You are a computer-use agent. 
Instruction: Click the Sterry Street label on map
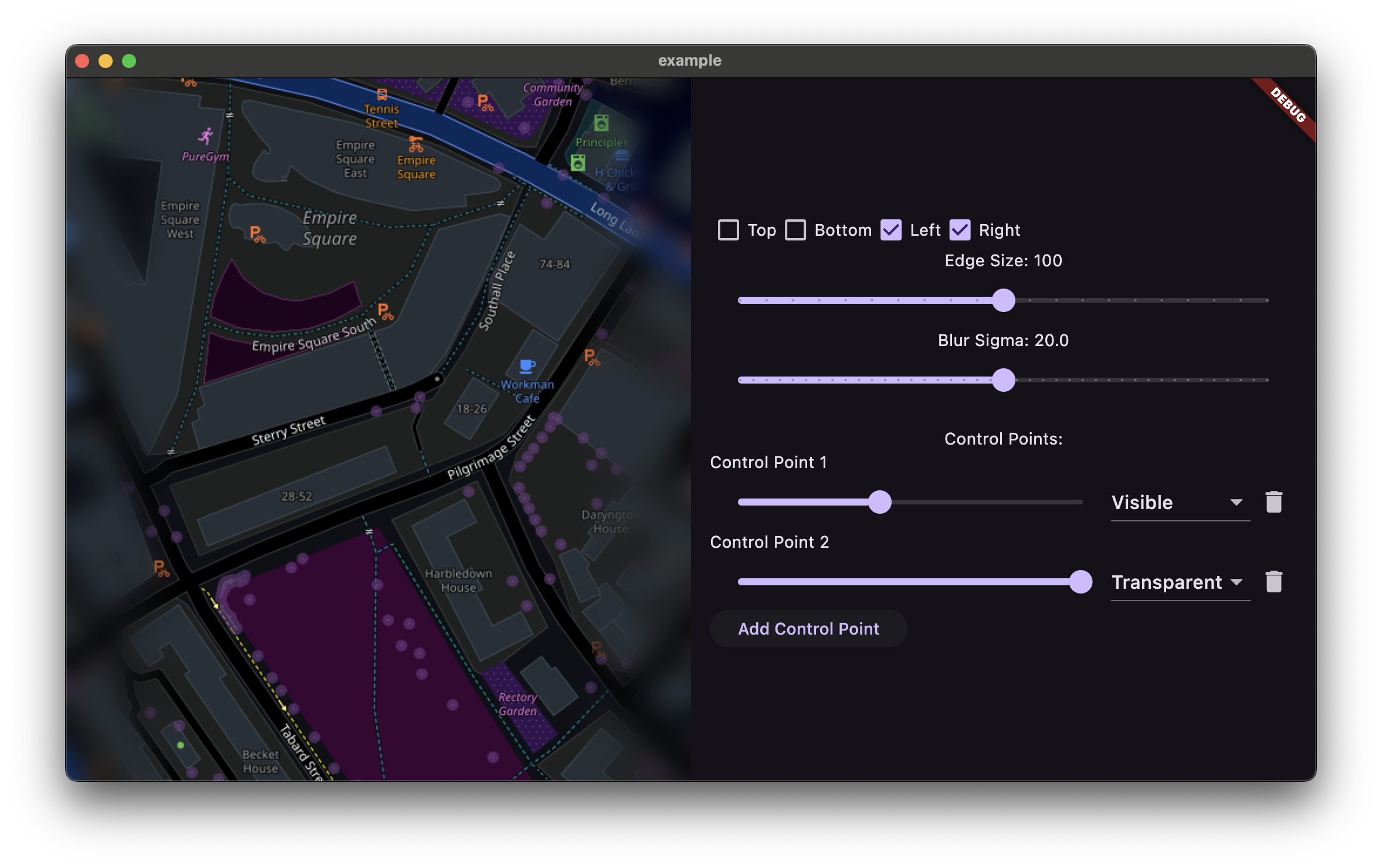click(289, 430)
